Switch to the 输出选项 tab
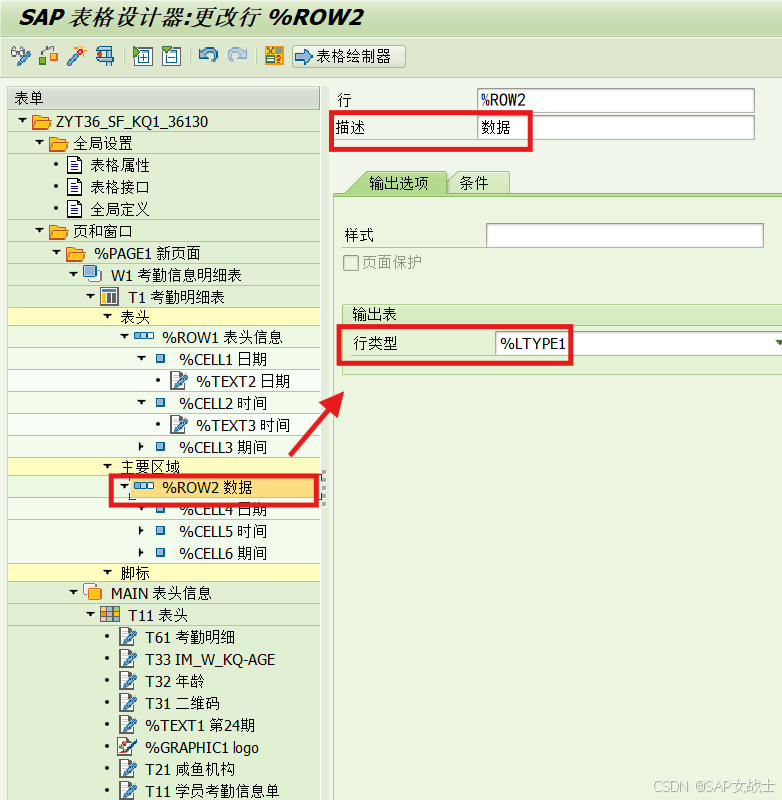Screen dimensions: 782x800 398,183
